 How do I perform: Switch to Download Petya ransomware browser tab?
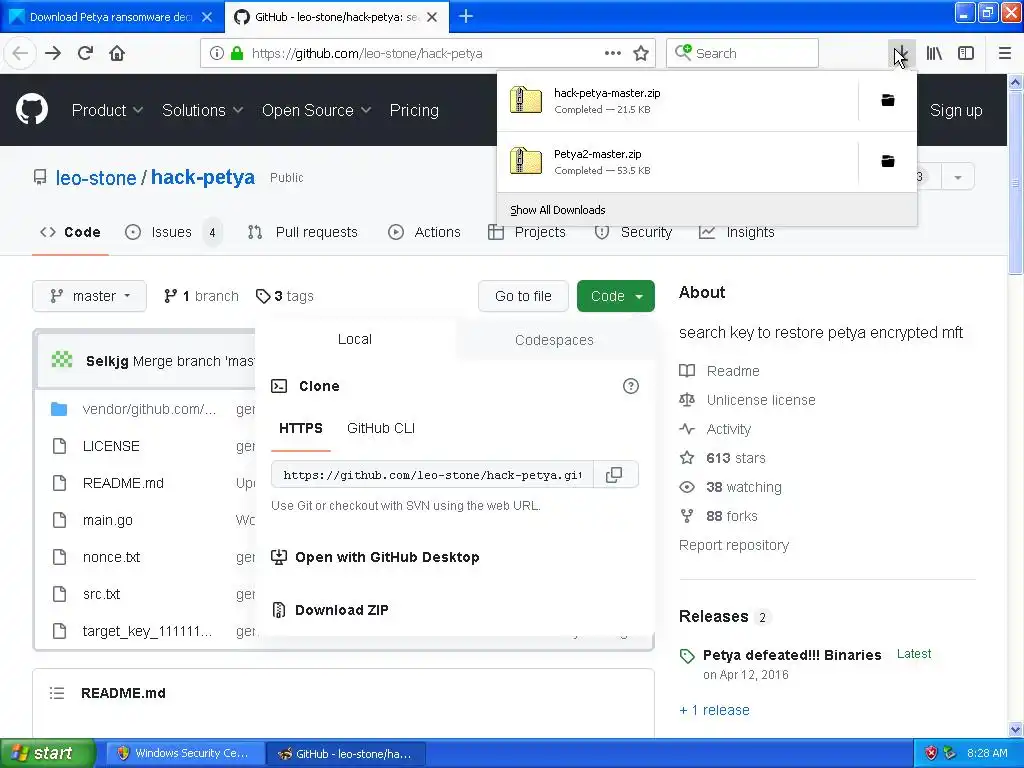tap(112, 17)
